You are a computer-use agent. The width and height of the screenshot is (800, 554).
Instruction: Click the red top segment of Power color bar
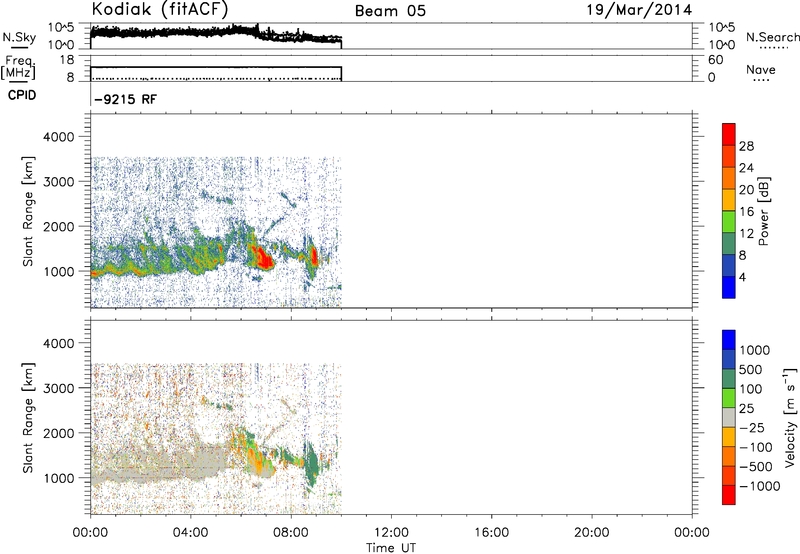[729, 134]
